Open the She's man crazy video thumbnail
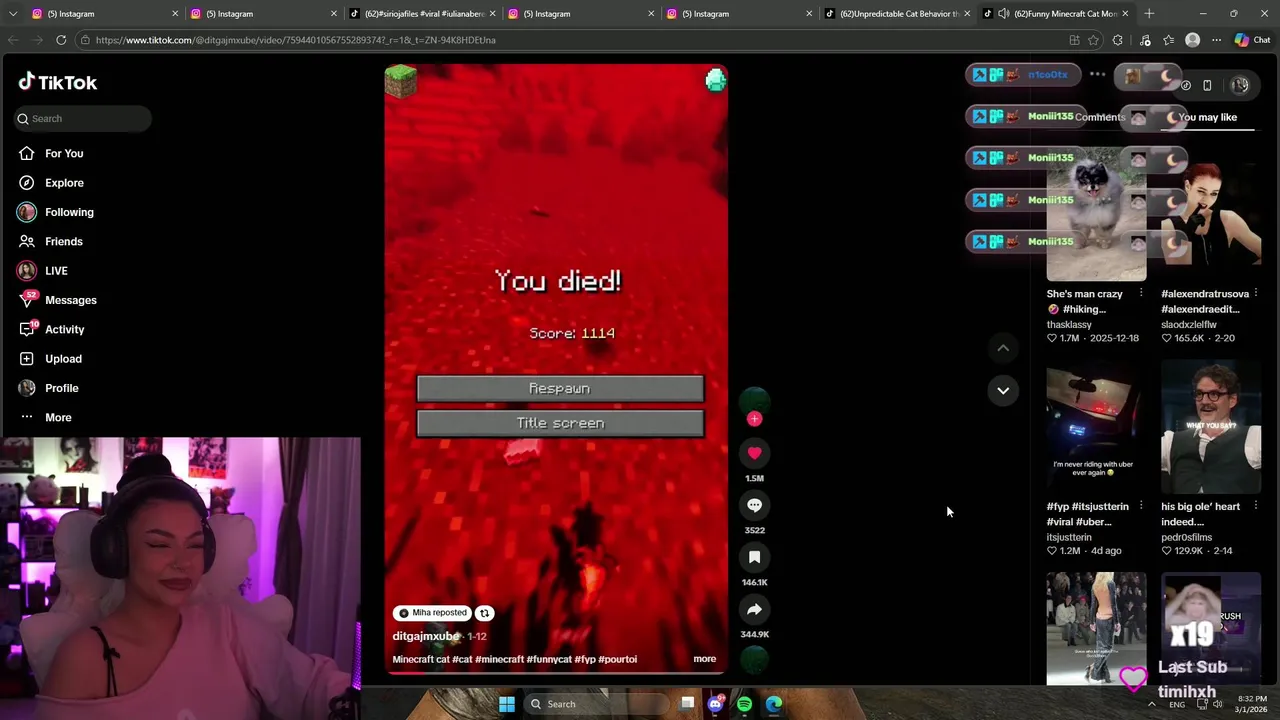The height and width of the screenshot is (720, 1280). tap(1096, 214)
